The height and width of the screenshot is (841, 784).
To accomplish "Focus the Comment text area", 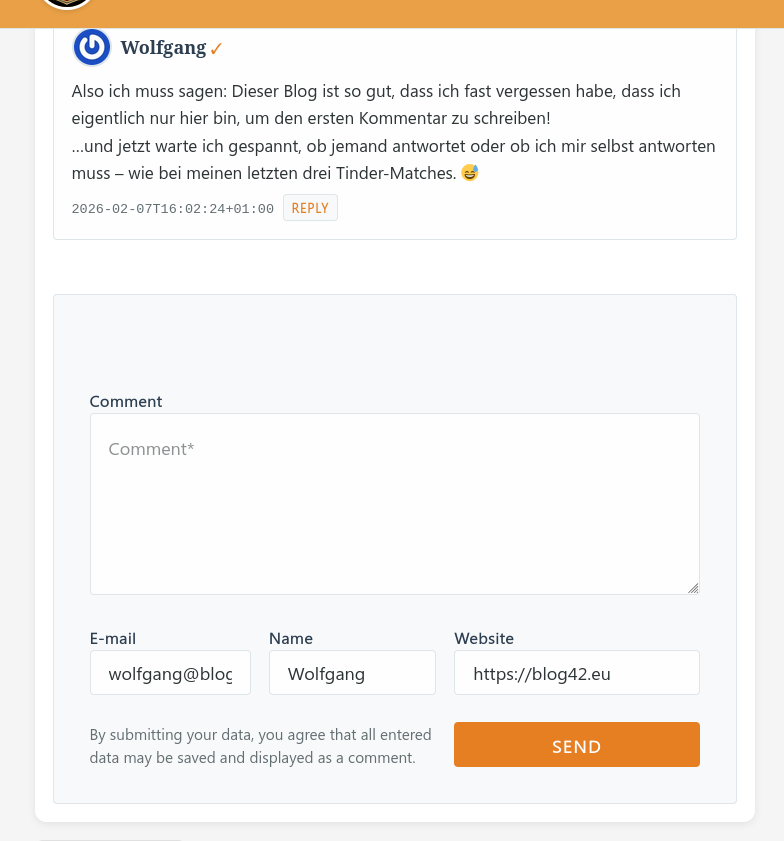I will coord(394,504).
